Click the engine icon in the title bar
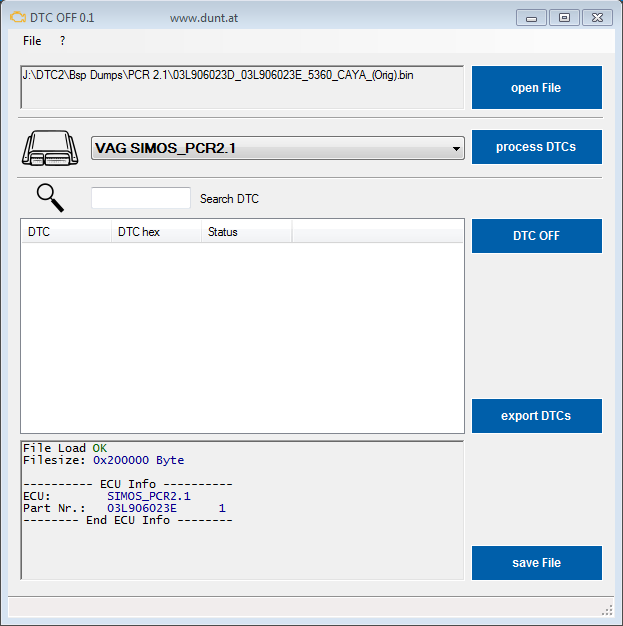Screen dimensions: 623x626 point(18,18)
